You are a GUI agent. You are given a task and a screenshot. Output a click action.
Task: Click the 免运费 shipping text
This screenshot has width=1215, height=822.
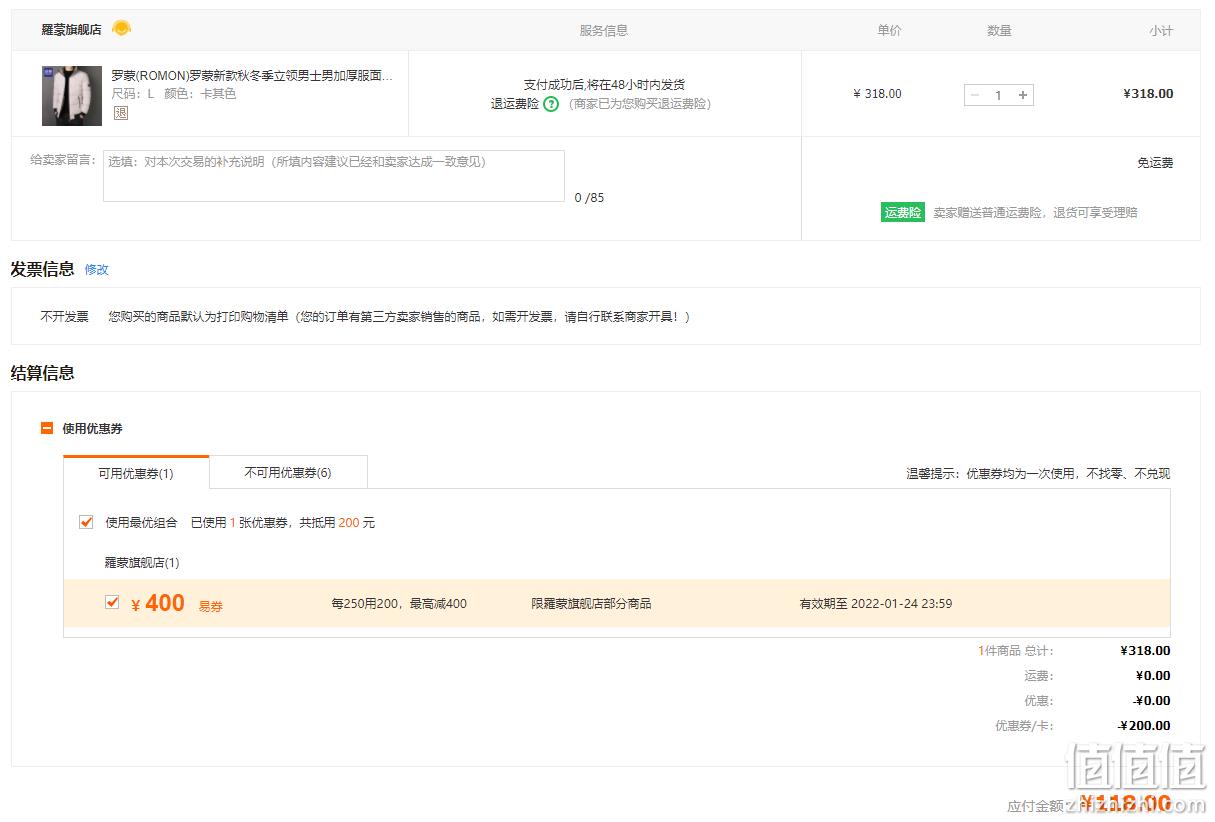pyautogui.click(x=1155, y=163)
